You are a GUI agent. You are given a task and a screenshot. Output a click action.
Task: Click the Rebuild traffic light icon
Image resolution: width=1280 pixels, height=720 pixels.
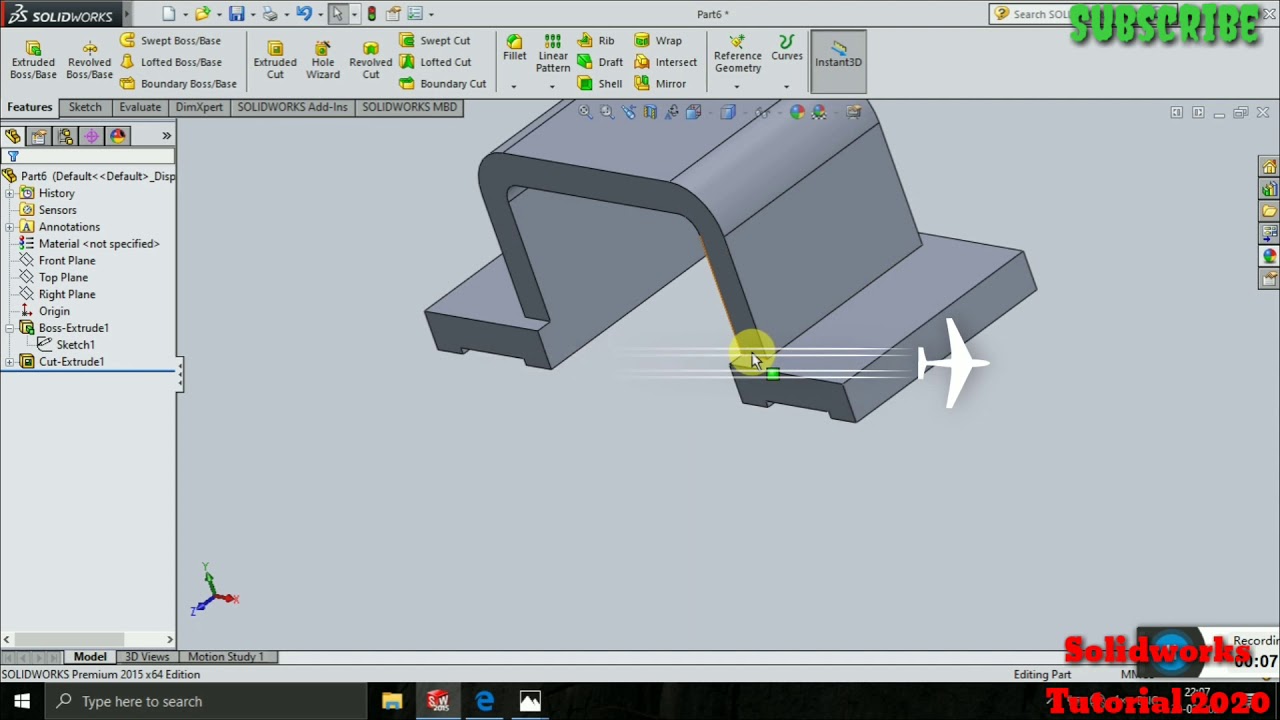point(372,14)
